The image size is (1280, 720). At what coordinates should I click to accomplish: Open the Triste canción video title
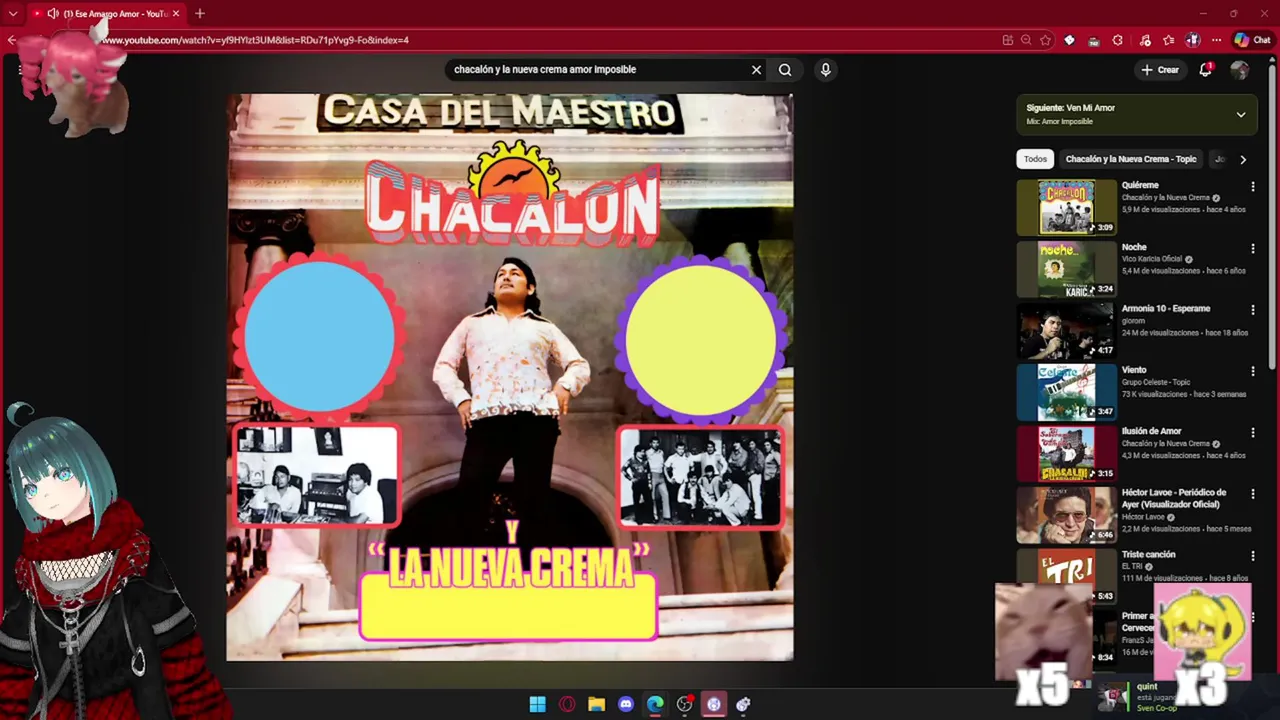[x=1149, y=554]
